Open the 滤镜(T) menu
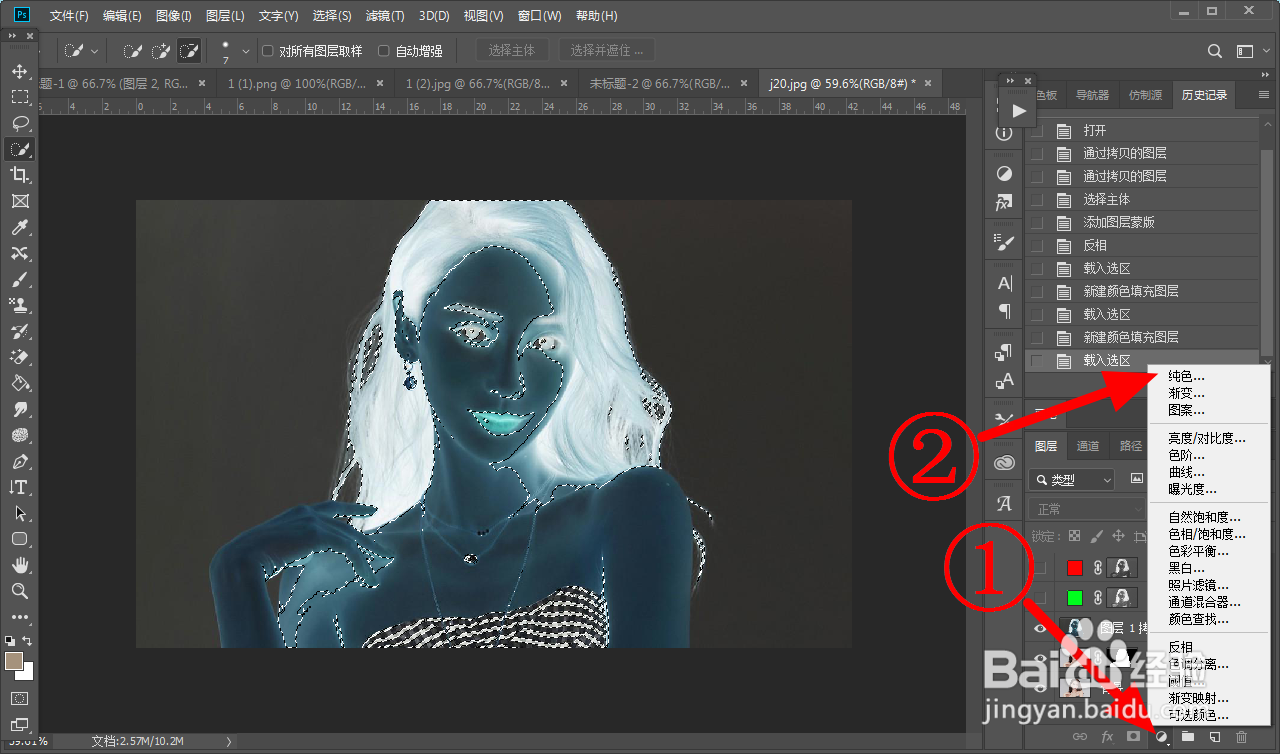 pos(385,16)
